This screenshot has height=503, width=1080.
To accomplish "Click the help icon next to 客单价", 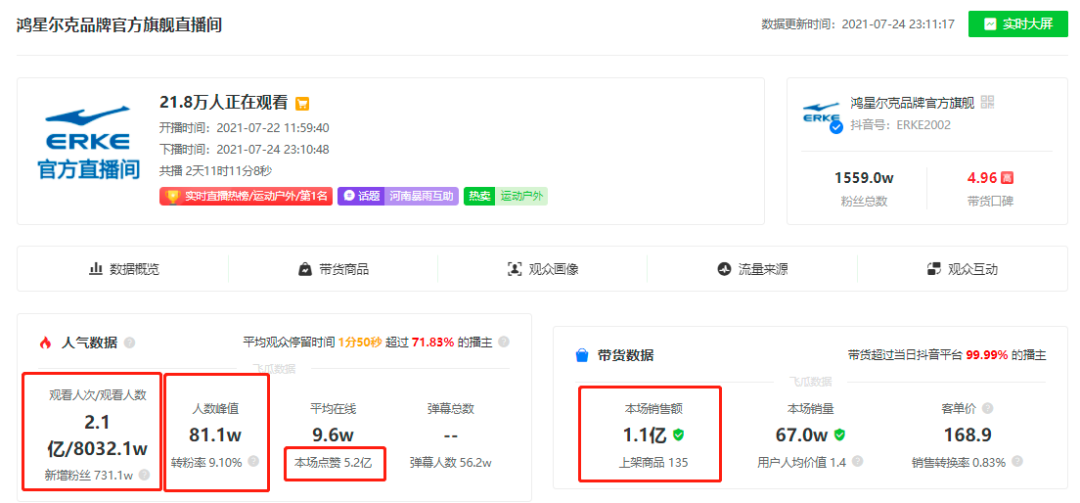I will tap(988, 409).
